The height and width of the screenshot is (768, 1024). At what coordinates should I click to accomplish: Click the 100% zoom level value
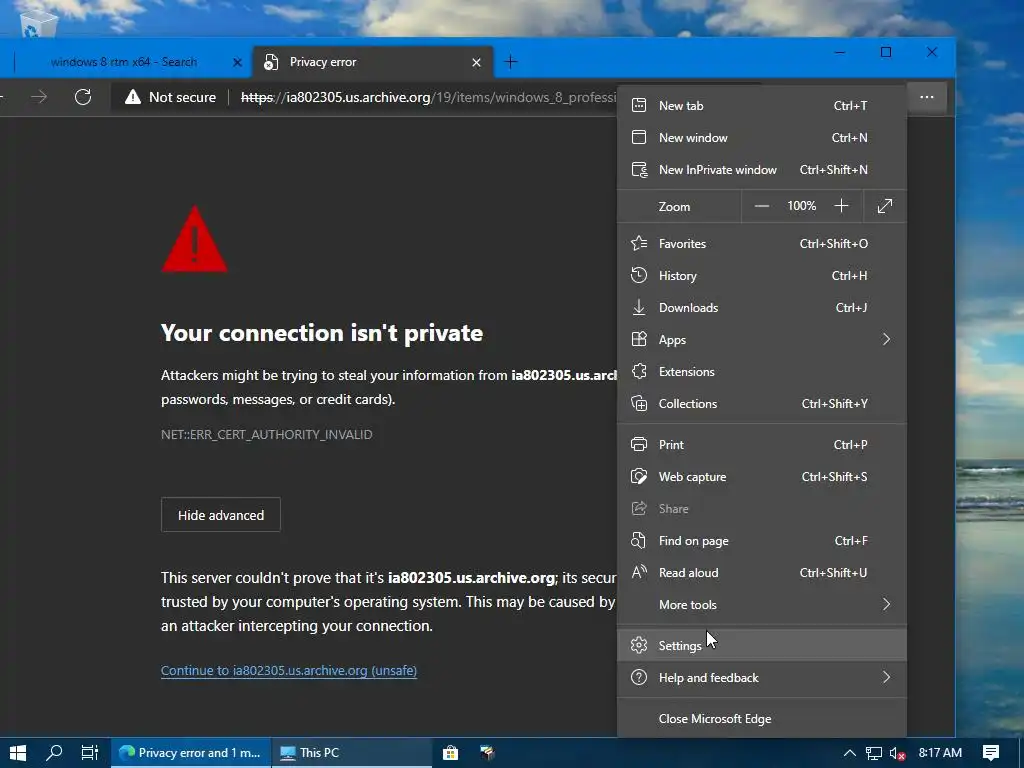point(801,206)
